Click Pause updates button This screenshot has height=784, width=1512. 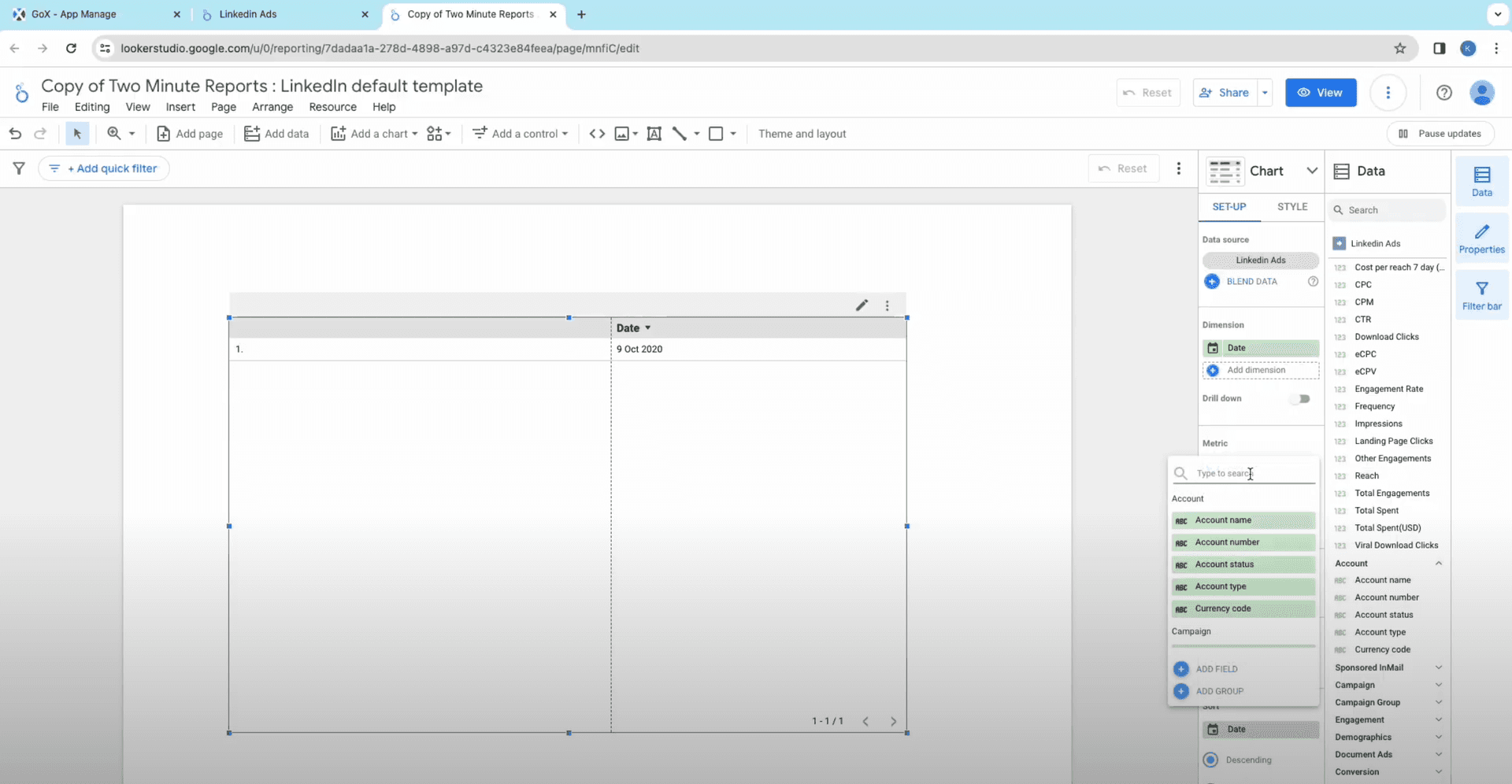1440,134
